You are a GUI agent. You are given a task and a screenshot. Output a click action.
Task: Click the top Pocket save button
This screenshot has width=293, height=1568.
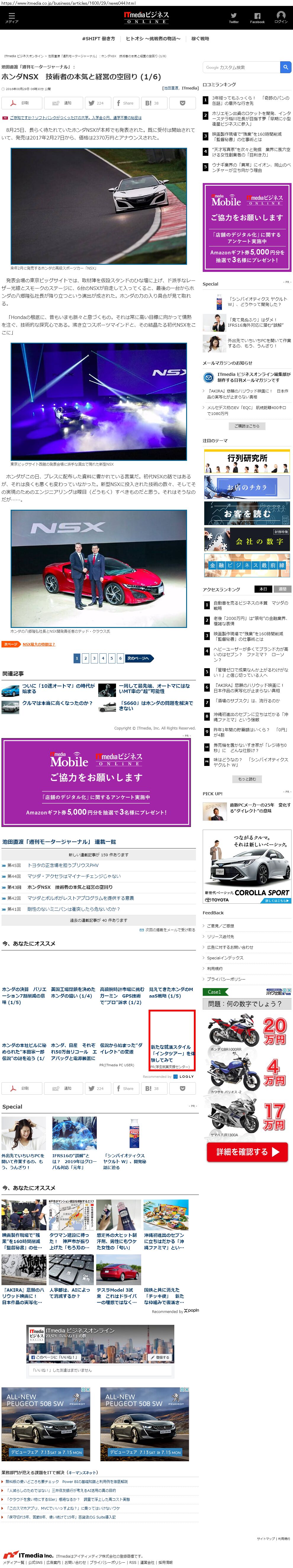tap(182, 103)
